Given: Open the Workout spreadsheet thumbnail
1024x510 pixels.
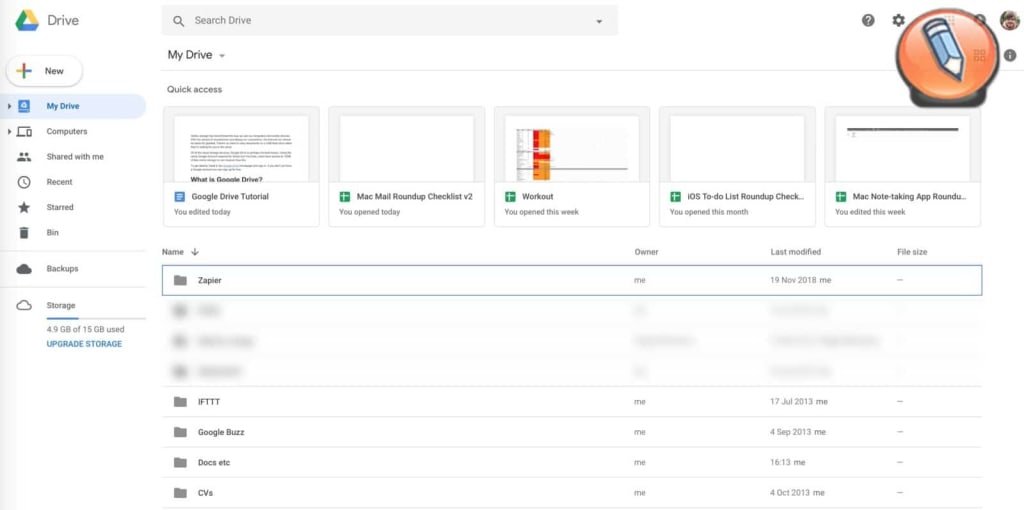Looking at the screenshot, I should click(572, 149).
